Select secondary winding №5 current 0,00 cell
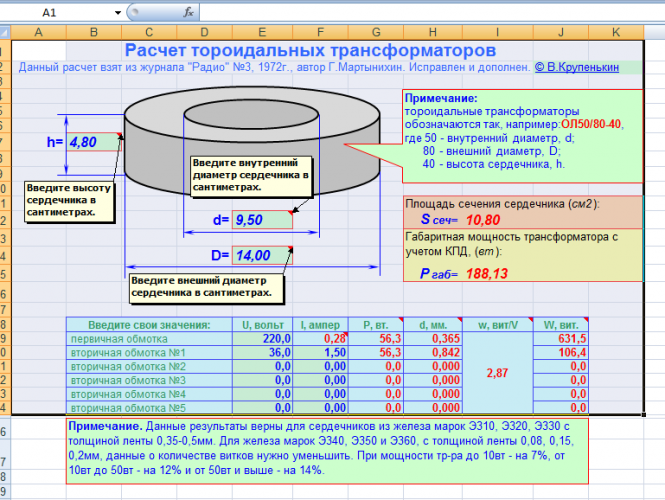This screenshot has width=665, height=500. pyautogui.click(x=320, y=408)
